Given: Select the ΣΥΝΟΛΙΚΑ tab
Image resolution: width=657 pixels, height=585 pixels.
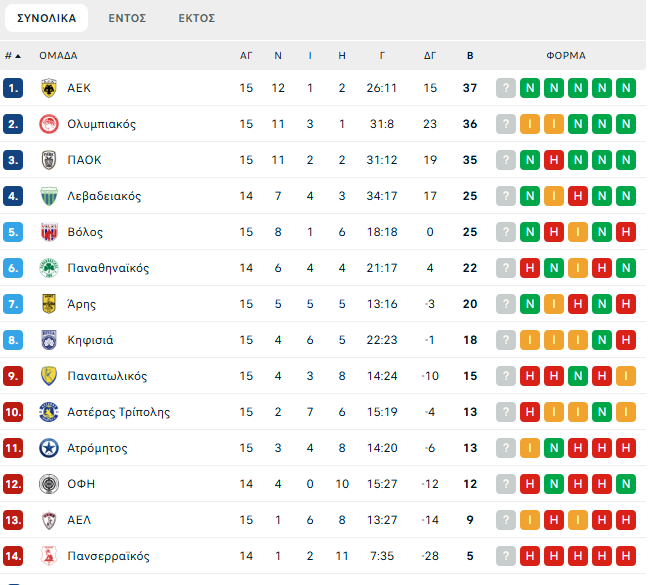Looking at the screenshot, I should coord(46,18).
